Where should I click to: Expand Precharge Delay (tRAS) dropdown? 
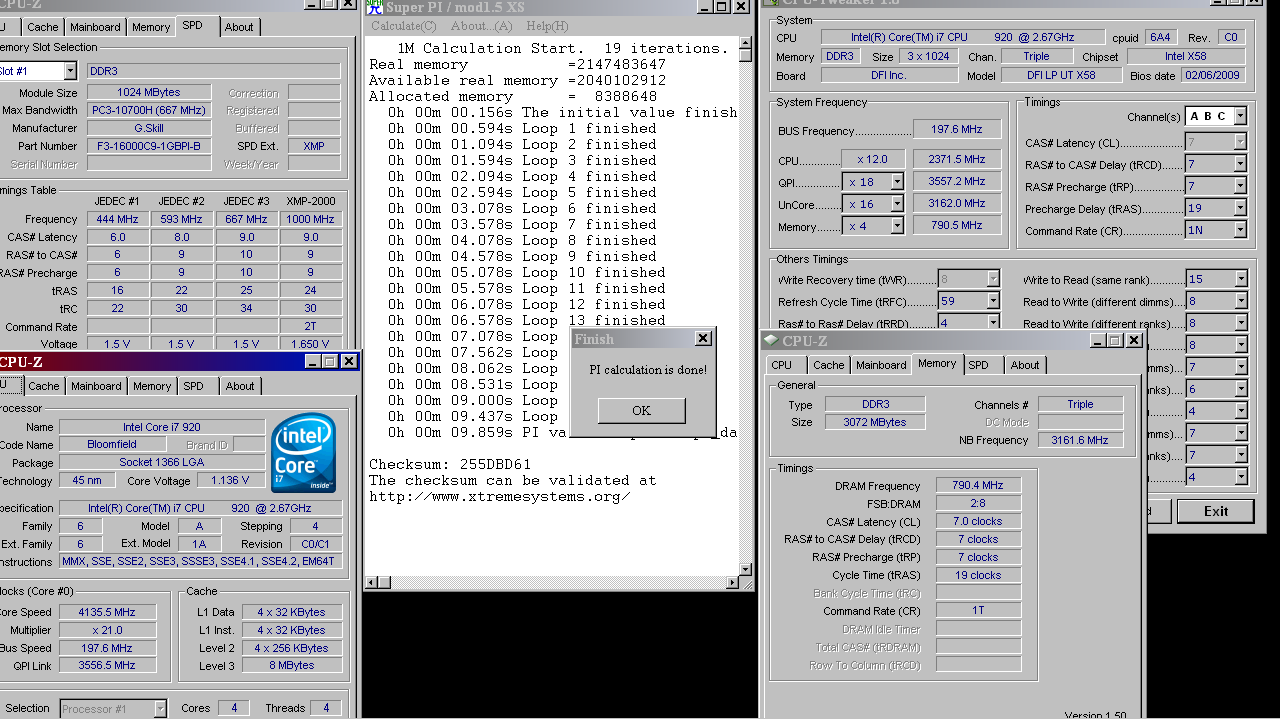click(x=1240, y=208)
